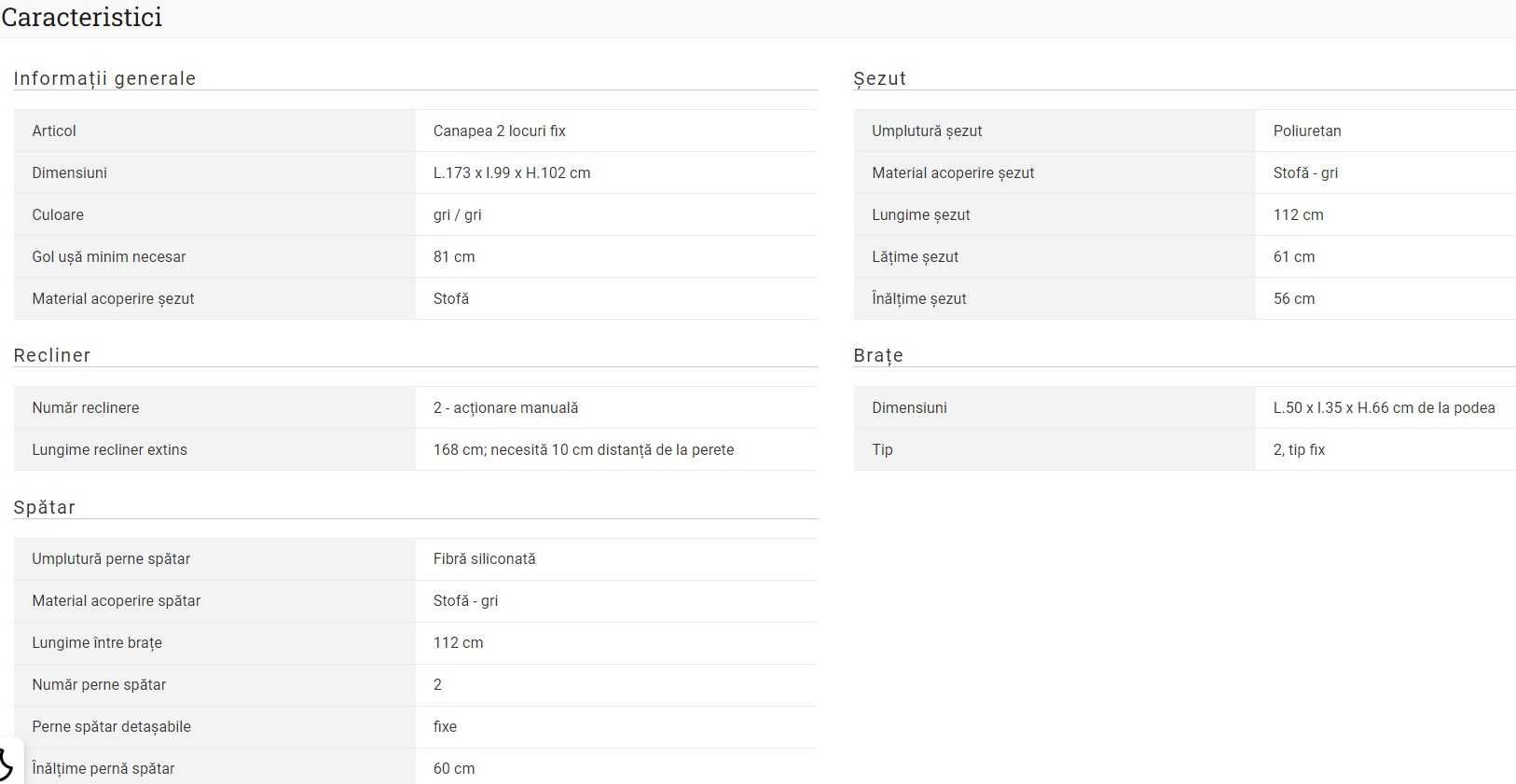Select the value Stofă in Informații generale
1516x784 pixels.
pyautogui.click(x=451, y=298)
